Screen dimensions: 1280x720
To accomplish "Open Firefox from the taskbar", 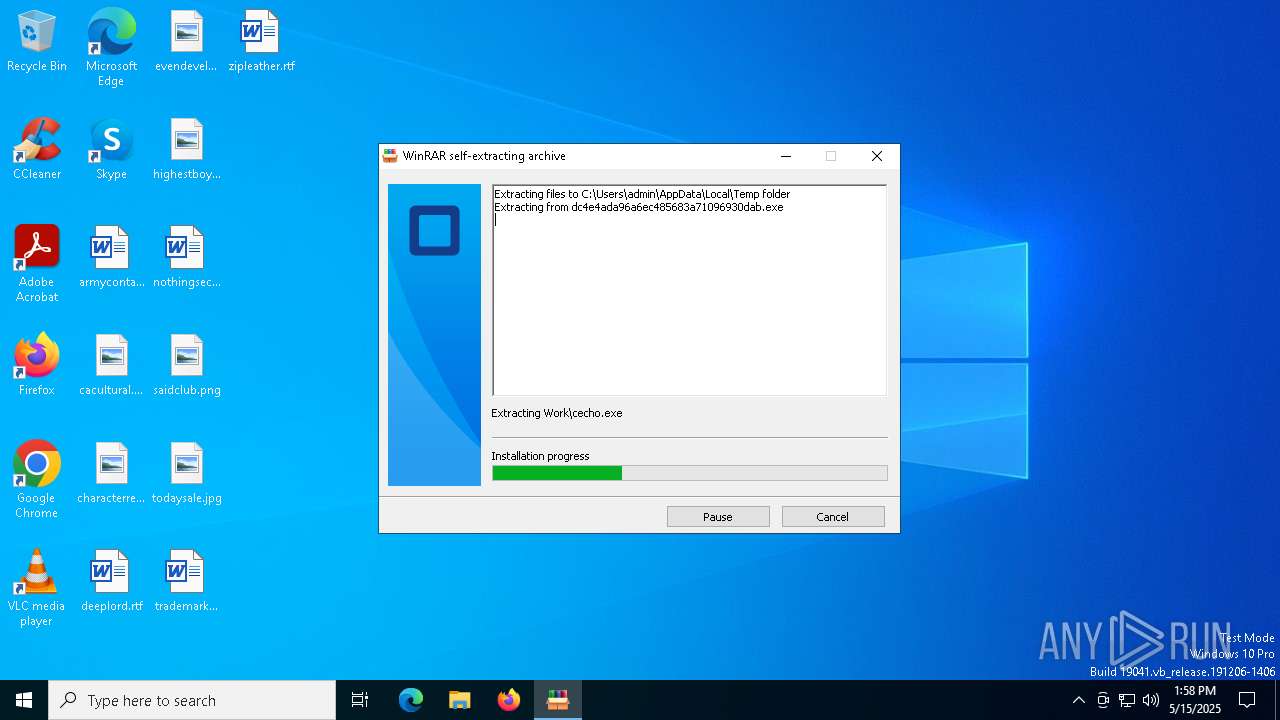I will click(509, 700).
